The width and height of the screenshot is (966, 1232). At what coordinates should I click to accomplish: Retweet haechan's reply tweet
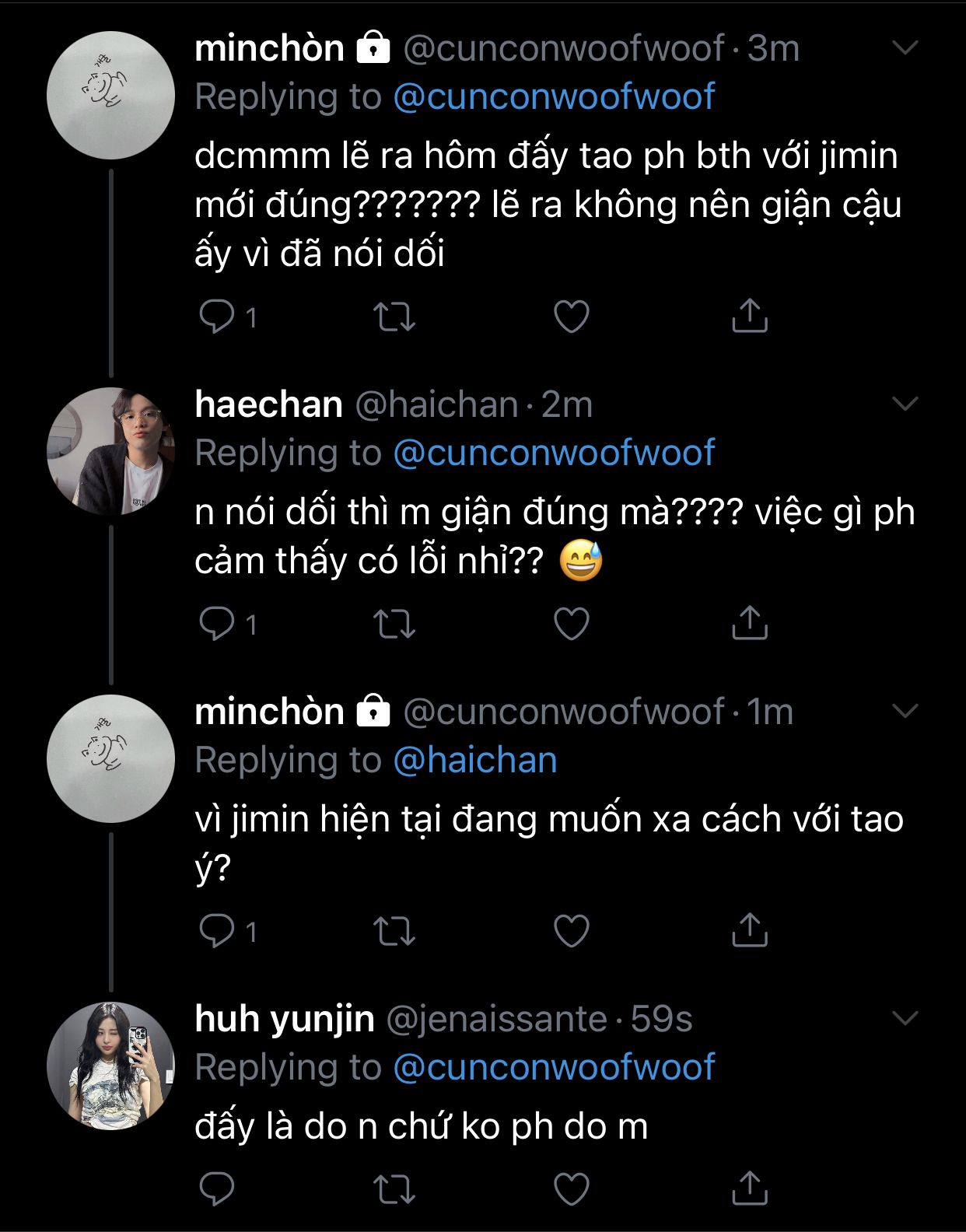(394, 624)
